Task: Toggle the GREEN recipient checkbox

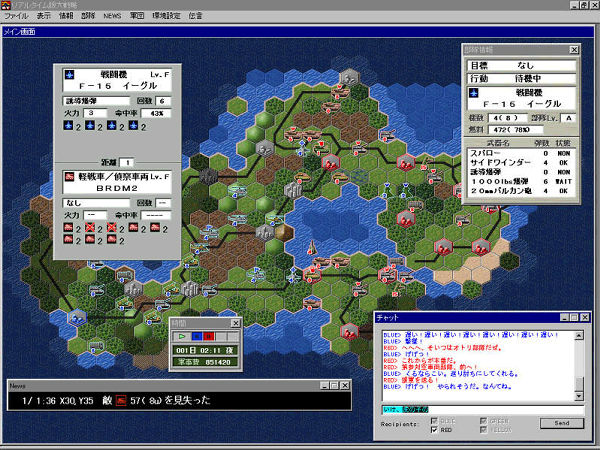Action: [483, 421]
